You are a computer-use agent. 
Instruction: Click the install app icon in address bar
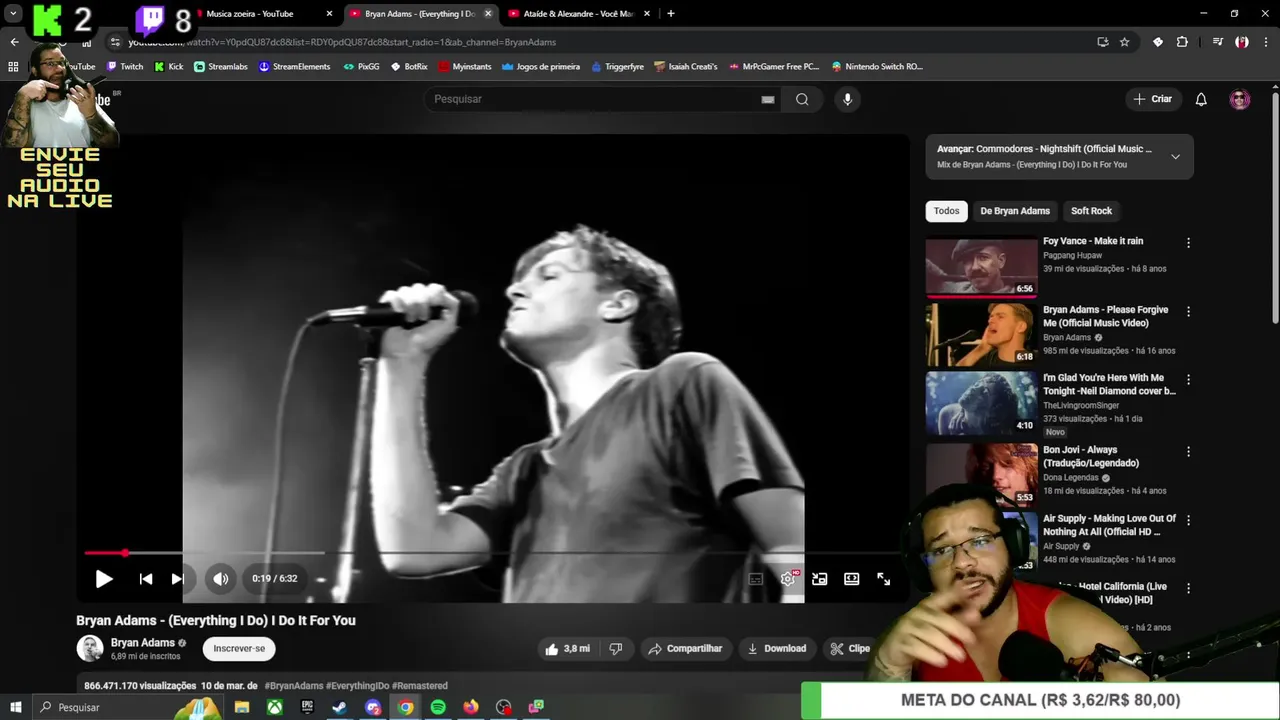point(1103,42)
